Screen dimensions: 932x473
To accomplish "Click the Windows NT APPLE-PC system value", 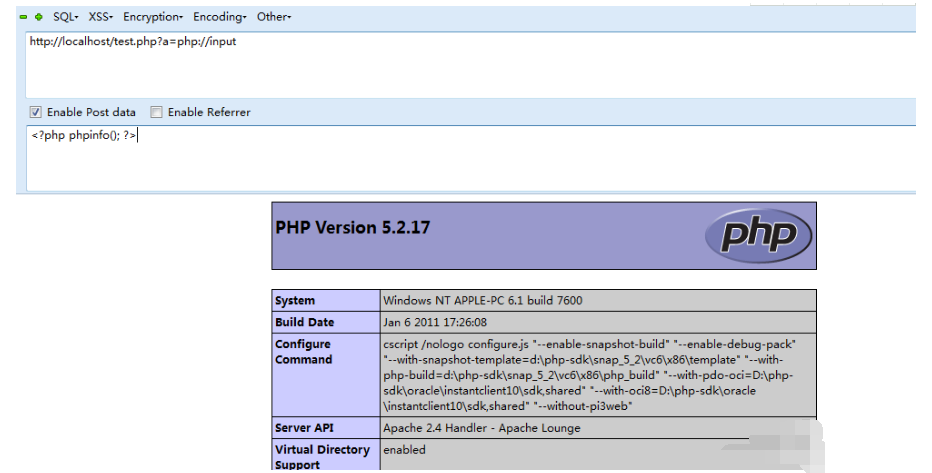I will 482,300.
